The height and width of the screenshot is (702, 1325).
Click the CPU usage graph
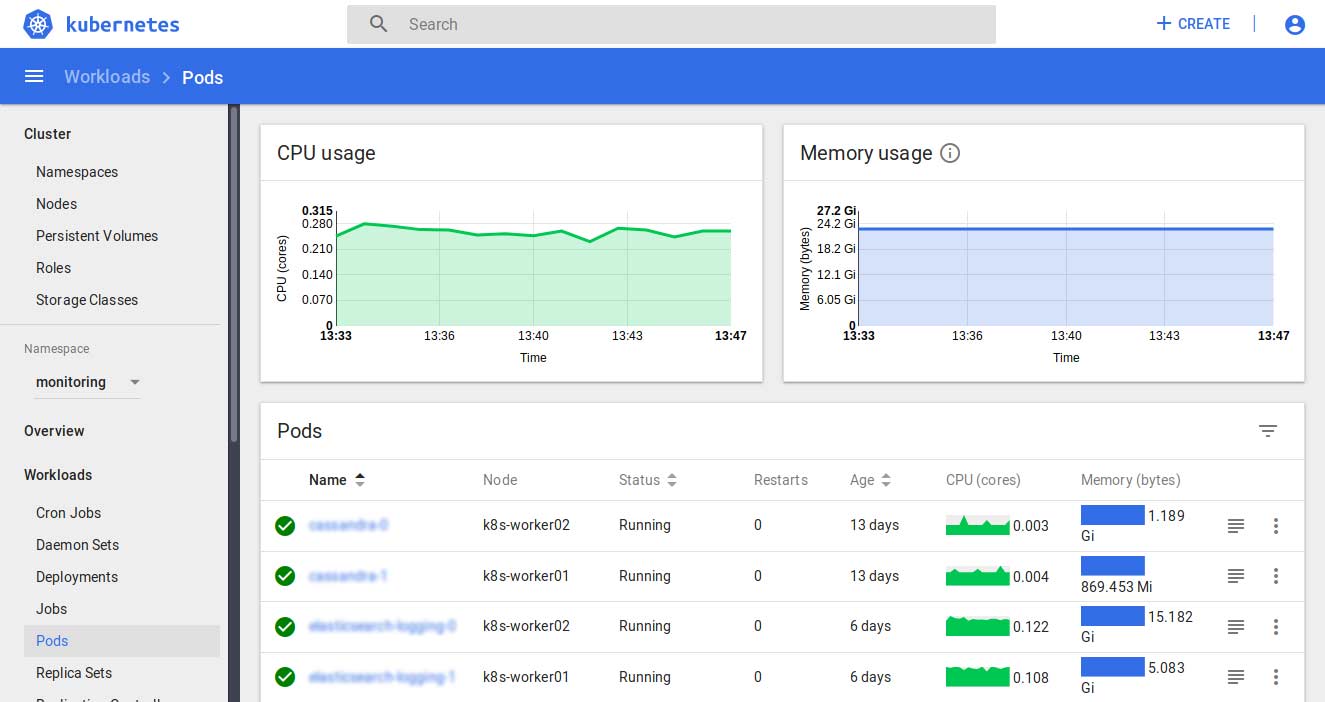coord(533,268)
